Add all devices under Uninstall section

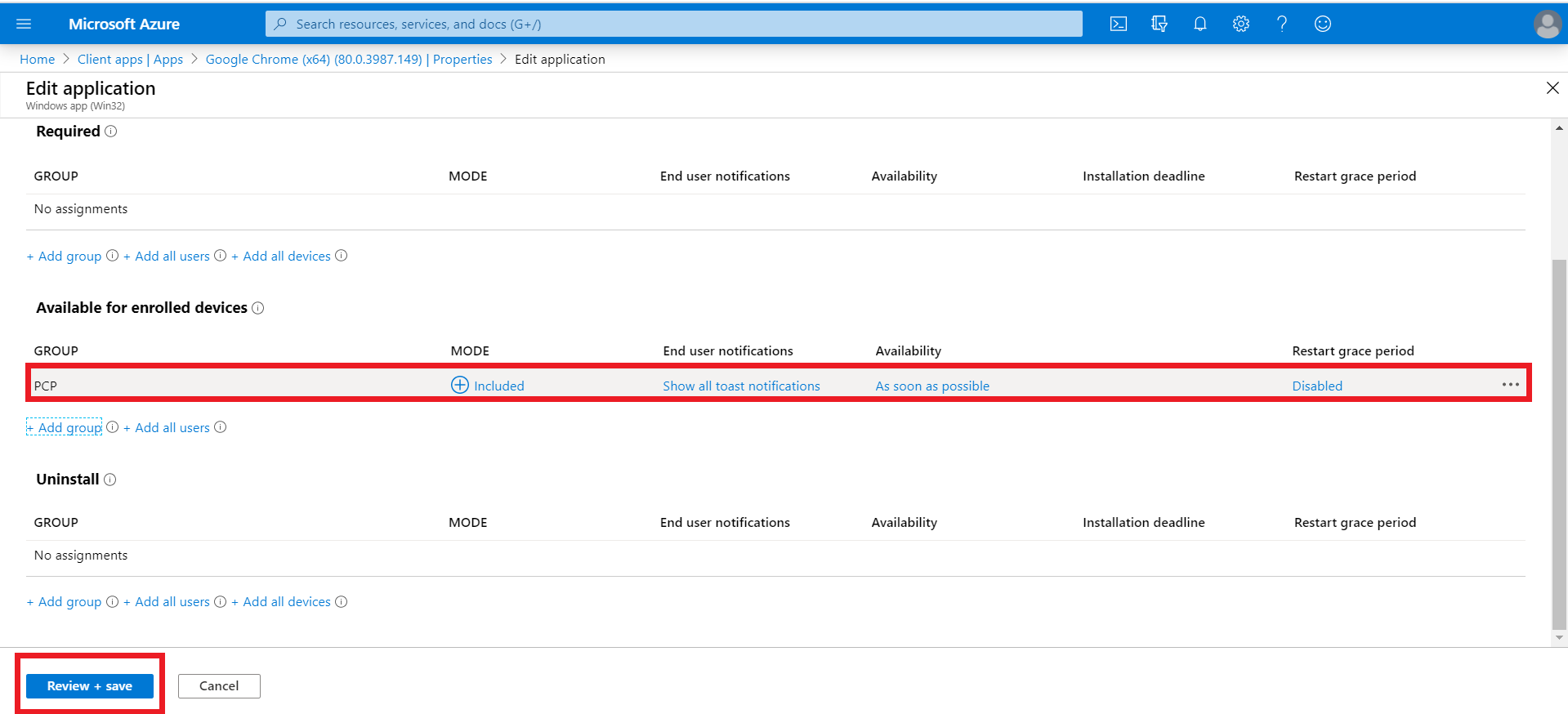click(x=281, y=602)
